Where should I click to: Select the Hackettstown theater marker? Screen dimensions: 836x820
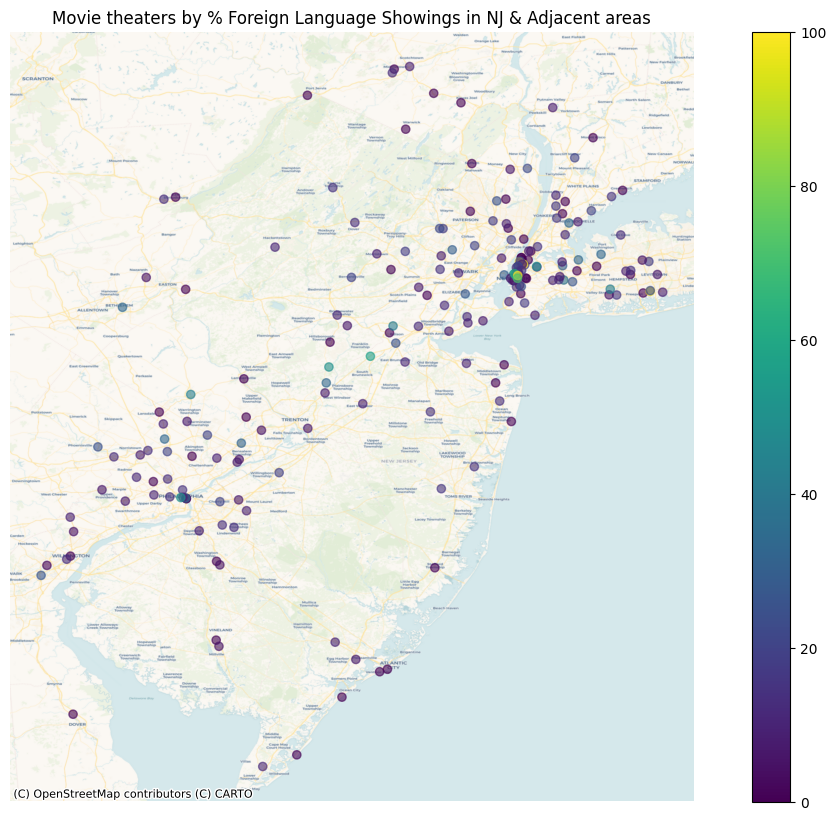[x=275, y=247]
